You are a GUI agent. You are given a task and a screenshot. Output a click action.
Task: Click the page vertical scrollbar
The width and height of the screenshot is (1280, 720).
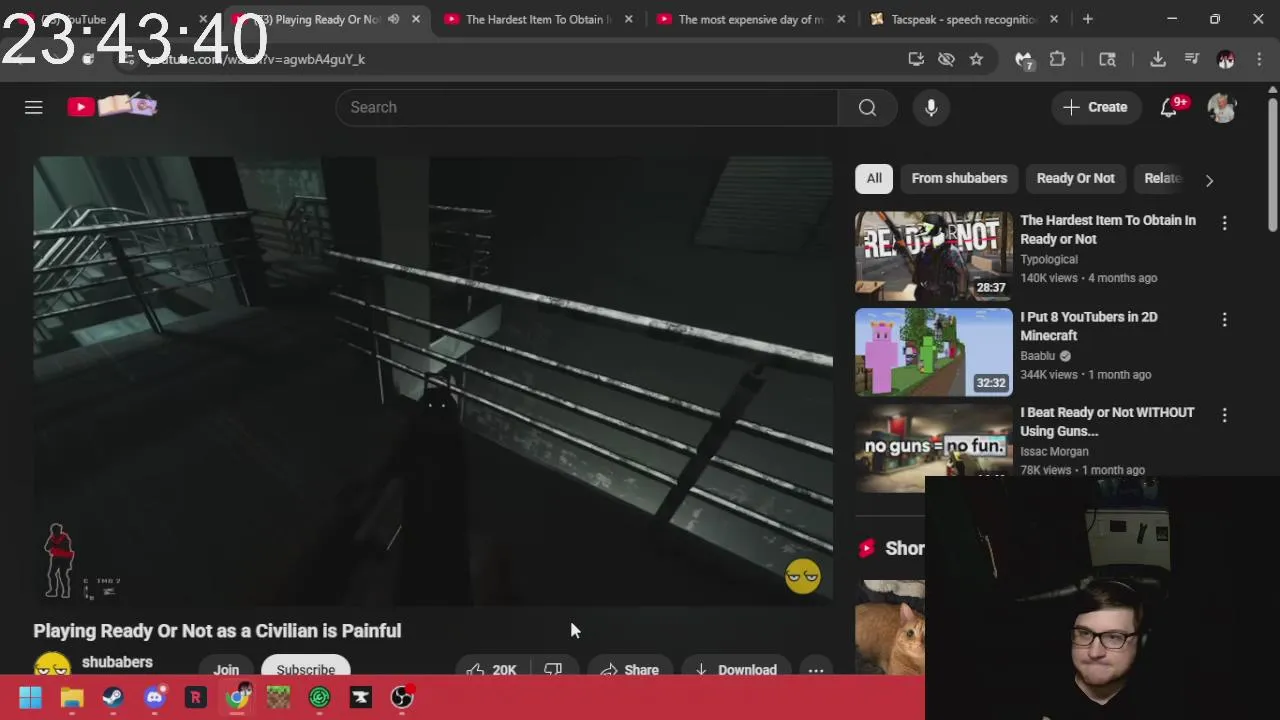(x=1272, y=165)
